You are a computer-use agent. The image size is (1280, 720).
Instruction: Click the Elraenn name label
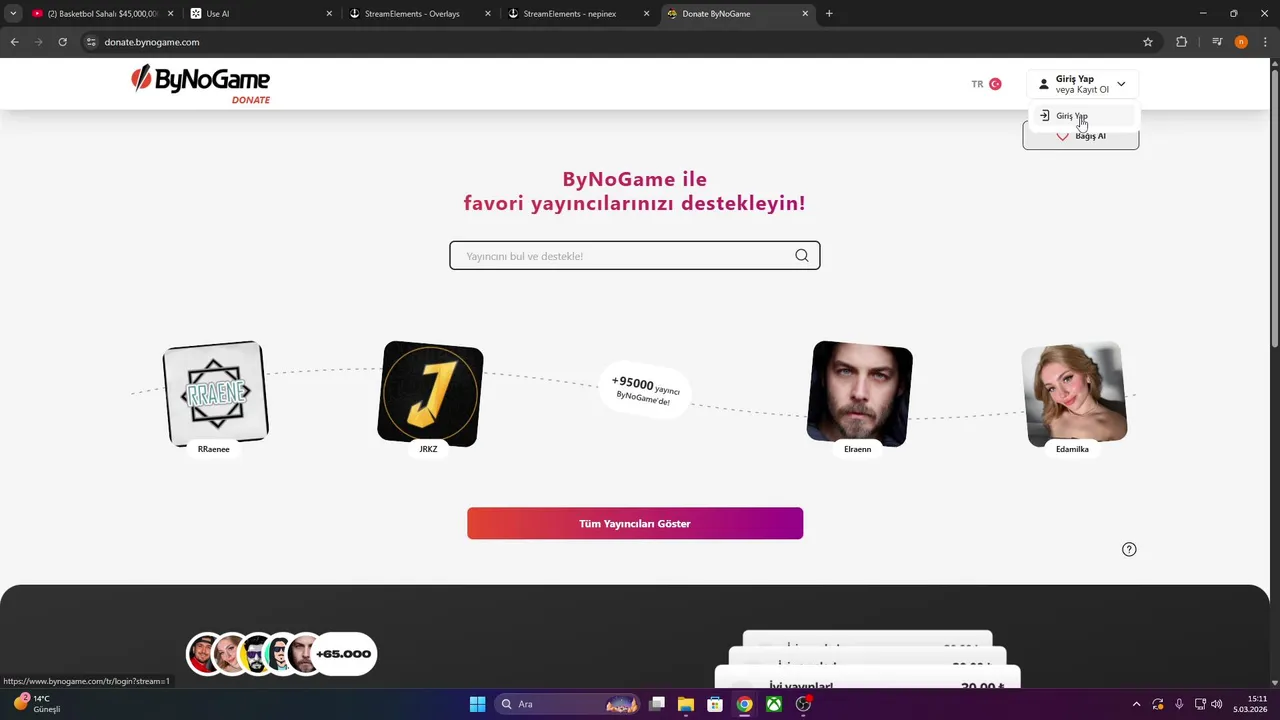click(x=858, y=449)
